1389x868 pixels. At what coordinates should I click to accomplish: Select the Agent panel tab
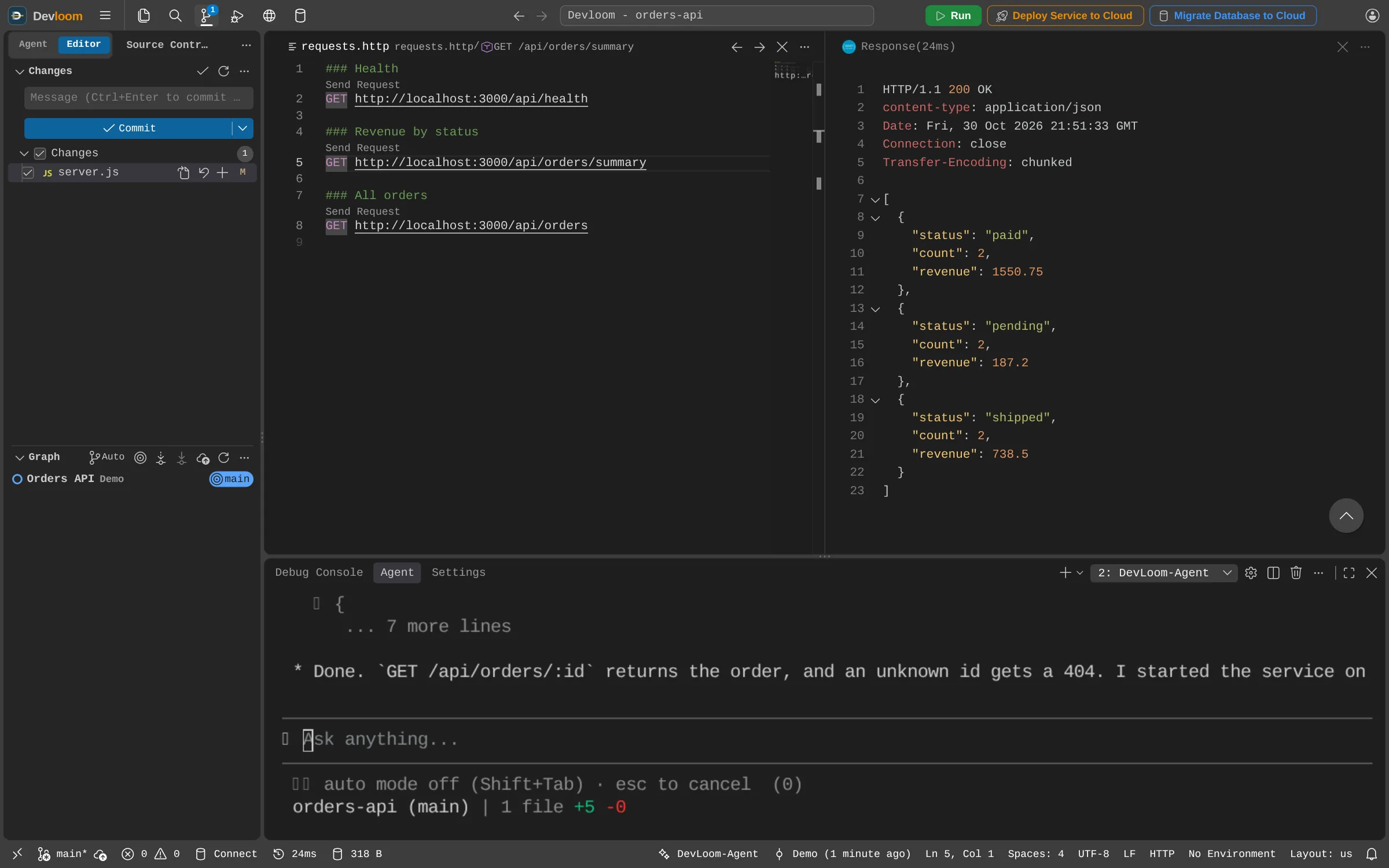pos(397,572)
